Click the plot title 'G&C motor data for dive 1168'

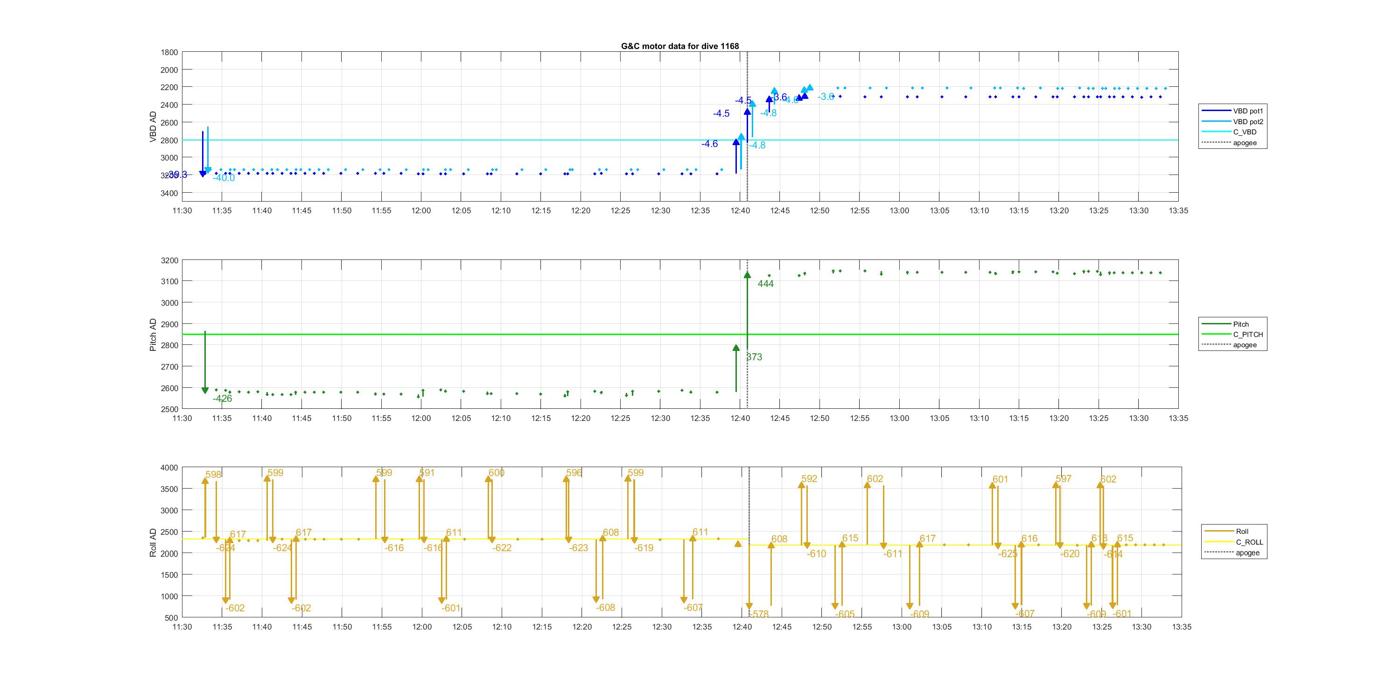point(680,46)
